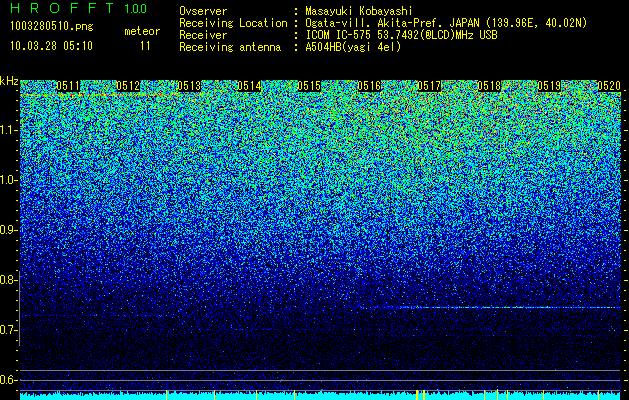Image resolution: width=629 pixels, height=400 pixels.
Task: Click the 0.7 kHz axis label
Action: [x=7, y=330]
